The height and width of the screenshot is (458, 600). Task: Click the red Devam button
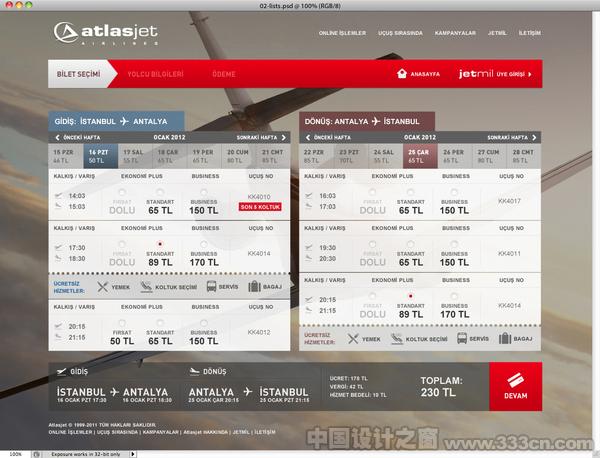click(515, 386)
